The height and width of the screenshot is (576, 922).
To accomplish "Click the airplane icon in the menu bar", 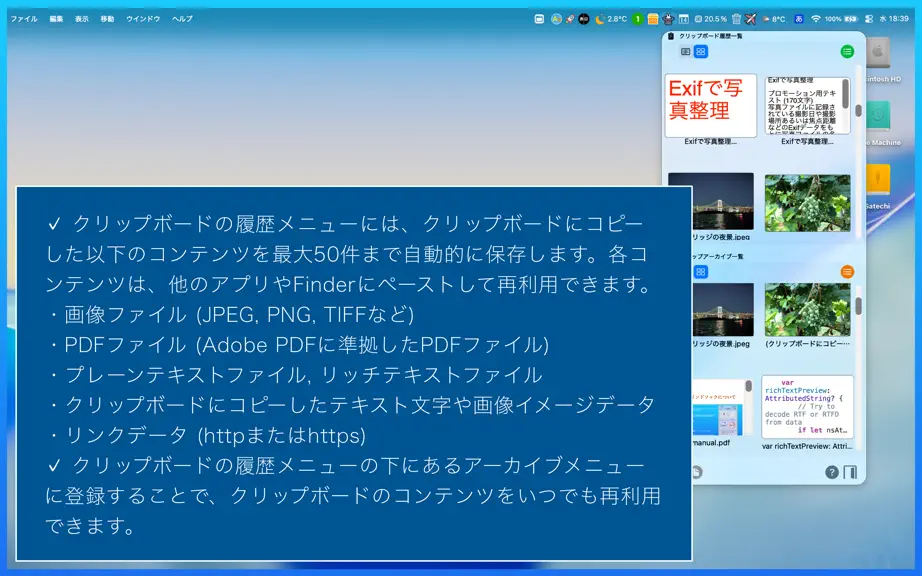I will [750, 19].
